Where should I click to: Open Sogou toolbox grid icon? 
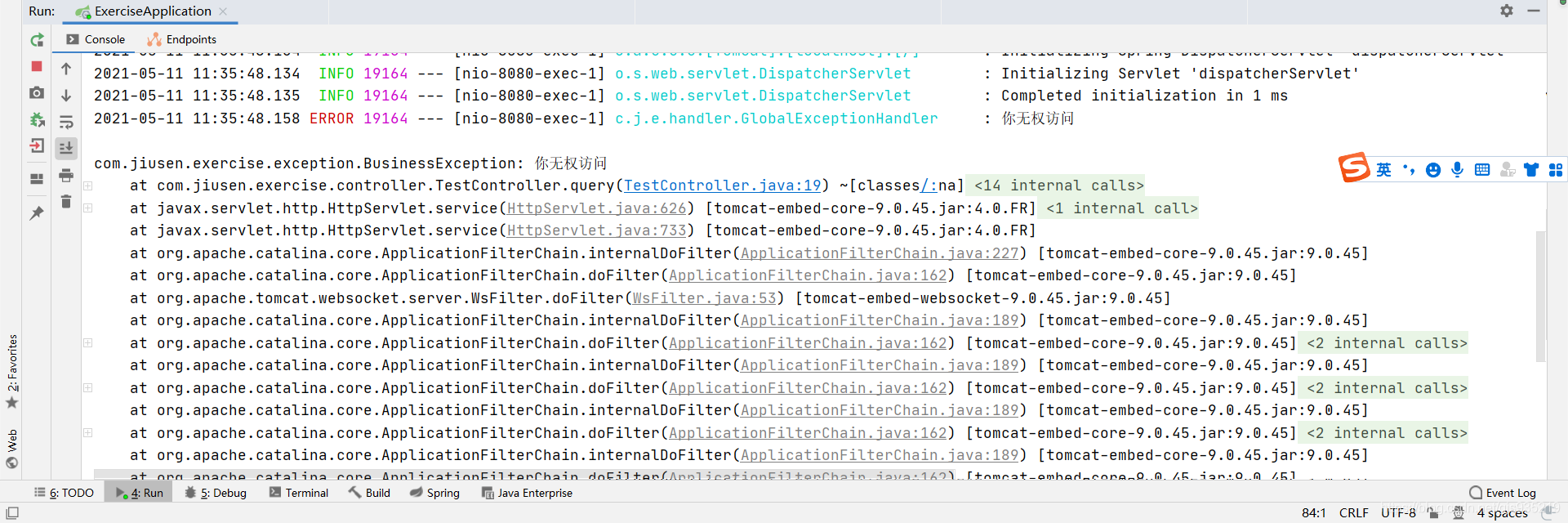1556,170
